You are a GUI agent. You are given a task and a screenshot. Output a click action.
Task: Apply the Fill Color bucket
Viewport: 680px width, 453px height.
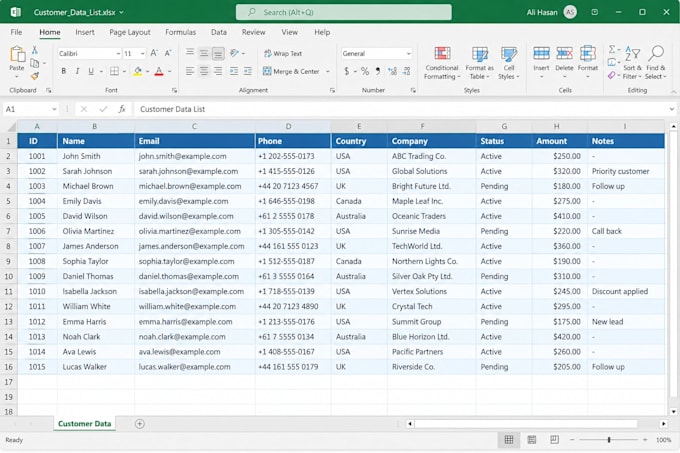(137, 71)
